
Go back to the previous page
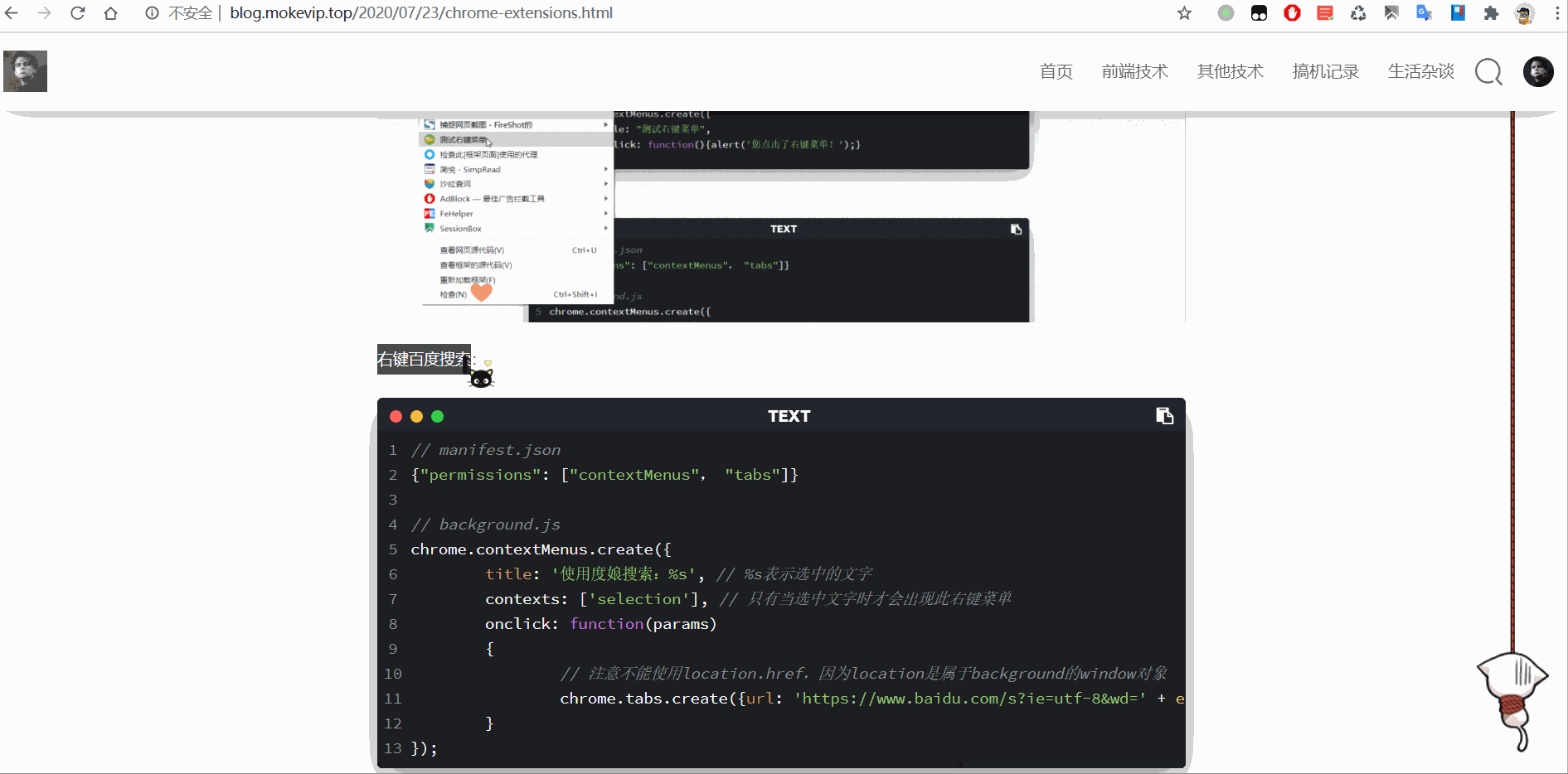coord(12,13)
